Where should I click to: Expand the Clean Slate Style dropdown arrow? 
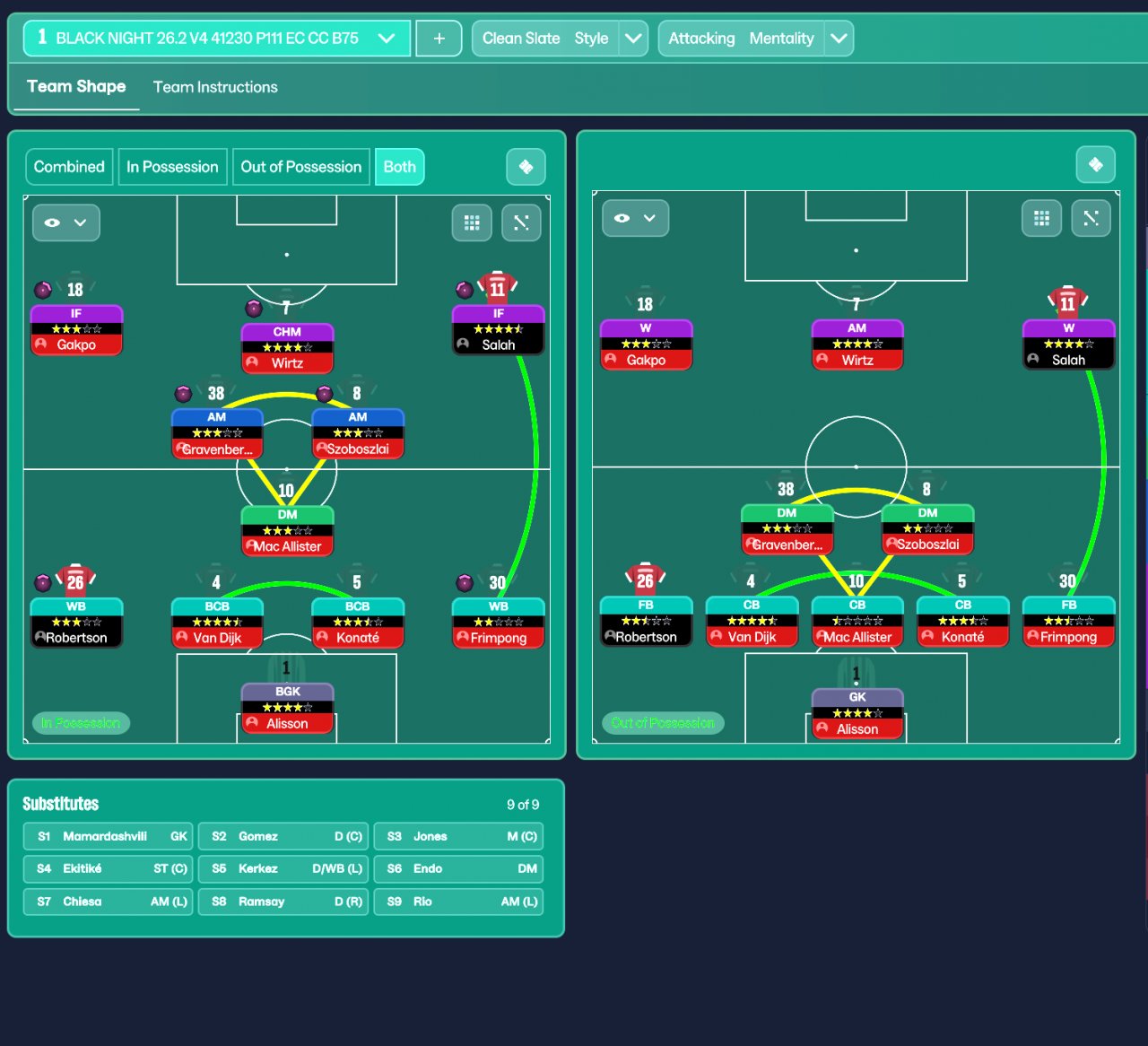point(634,39)
